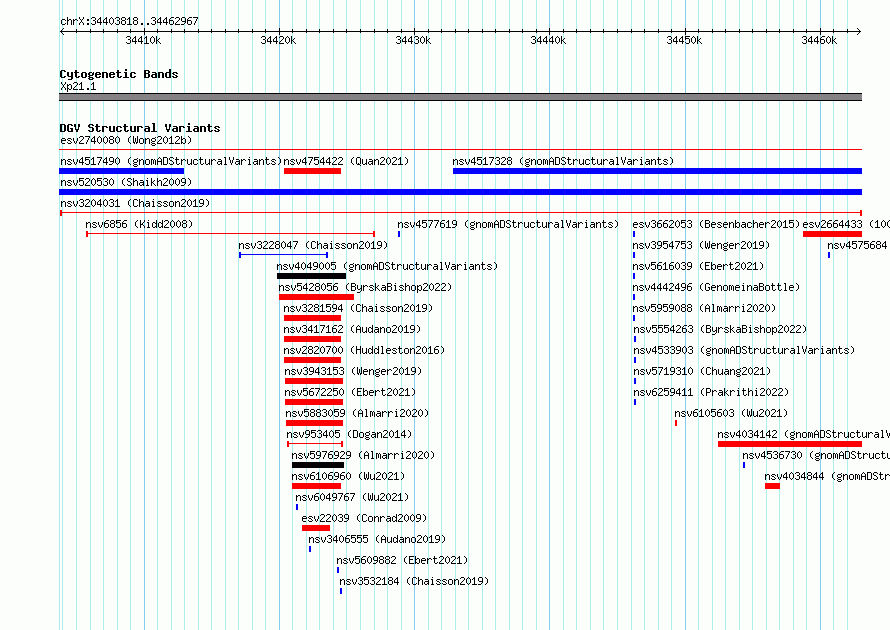The width and height of the screenshot is (890, 630).
Task: Click the black bar under nsv5976929
Action: [318, 465]
